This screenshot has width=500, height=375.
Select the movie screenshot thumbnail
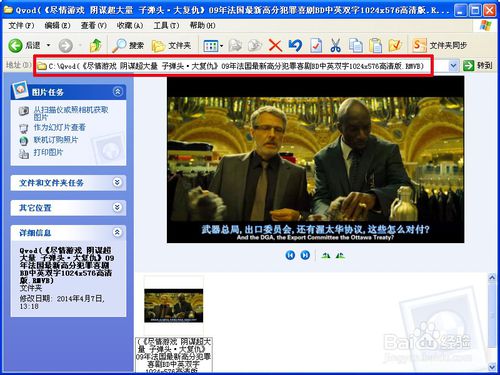[x=173, y=305]
